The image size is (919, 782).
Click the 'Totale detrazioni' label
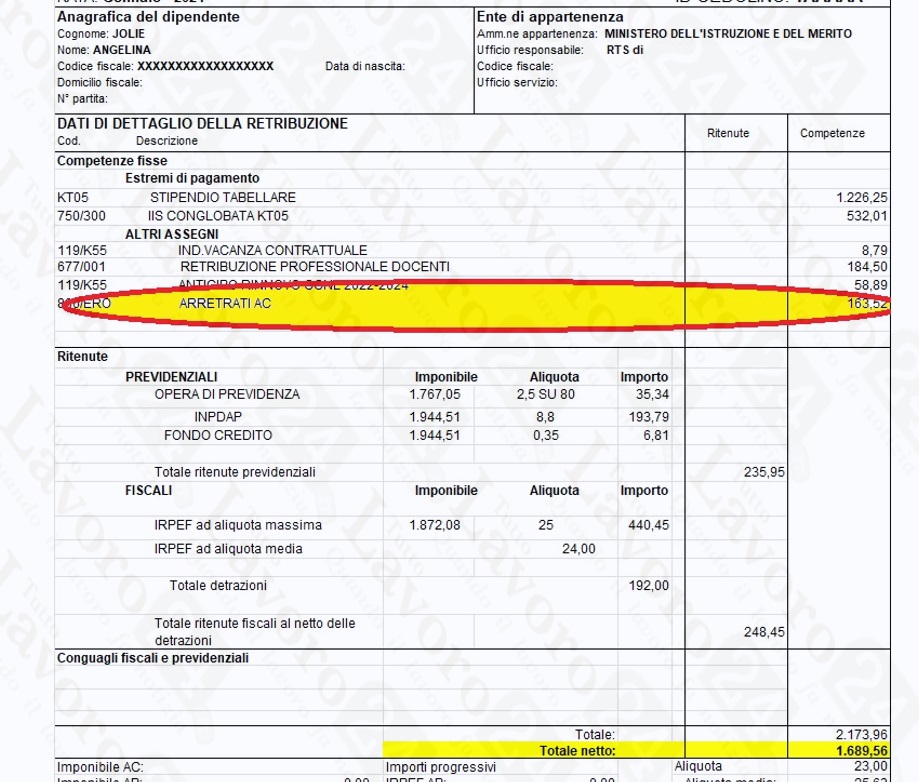click(x=218, y=586)
